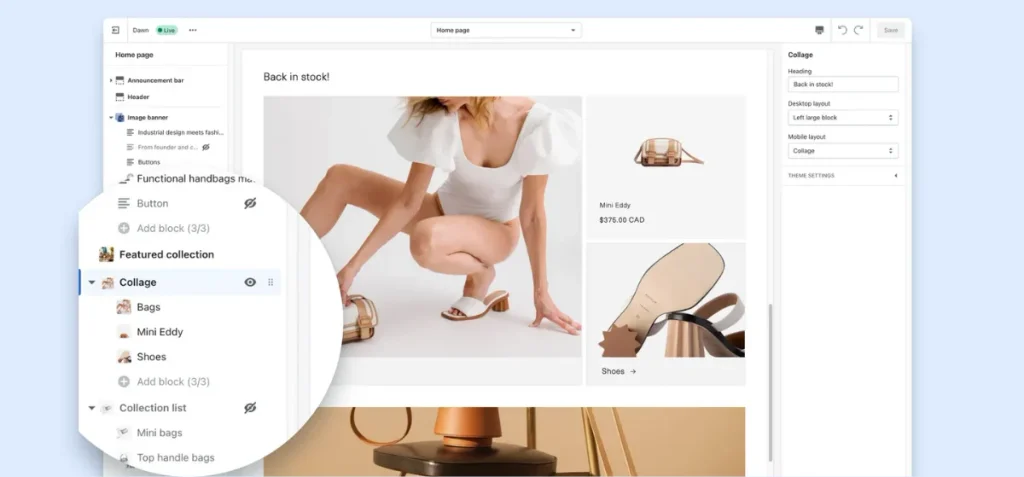Click the Mini Eddy product title in preview
1024x477 pixels.
[x=615, y=205]
